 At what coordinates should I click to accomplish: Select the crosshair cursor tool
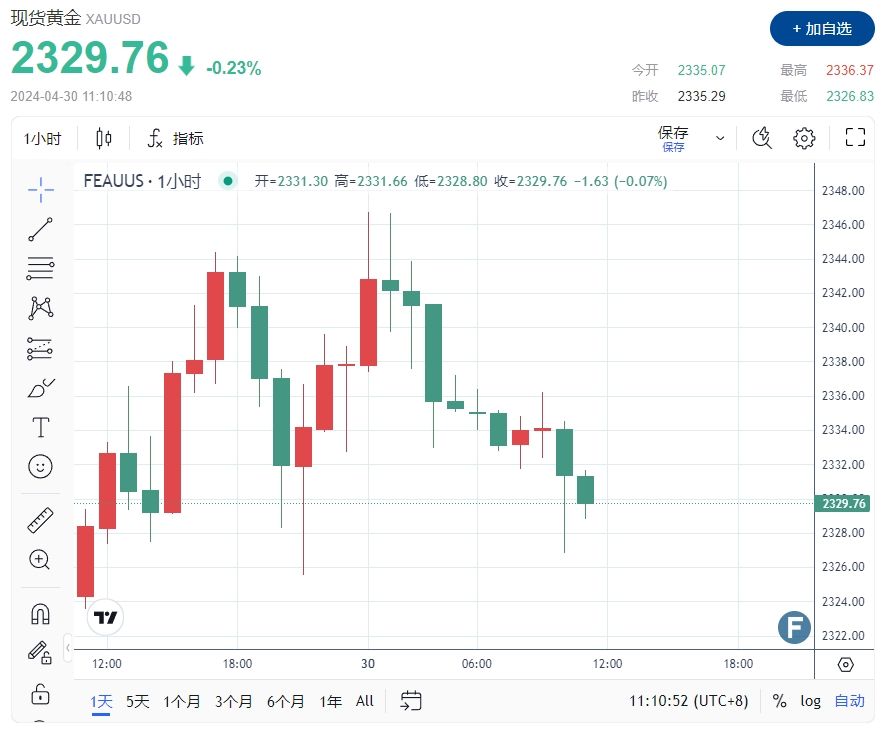(x=41, y=188)
